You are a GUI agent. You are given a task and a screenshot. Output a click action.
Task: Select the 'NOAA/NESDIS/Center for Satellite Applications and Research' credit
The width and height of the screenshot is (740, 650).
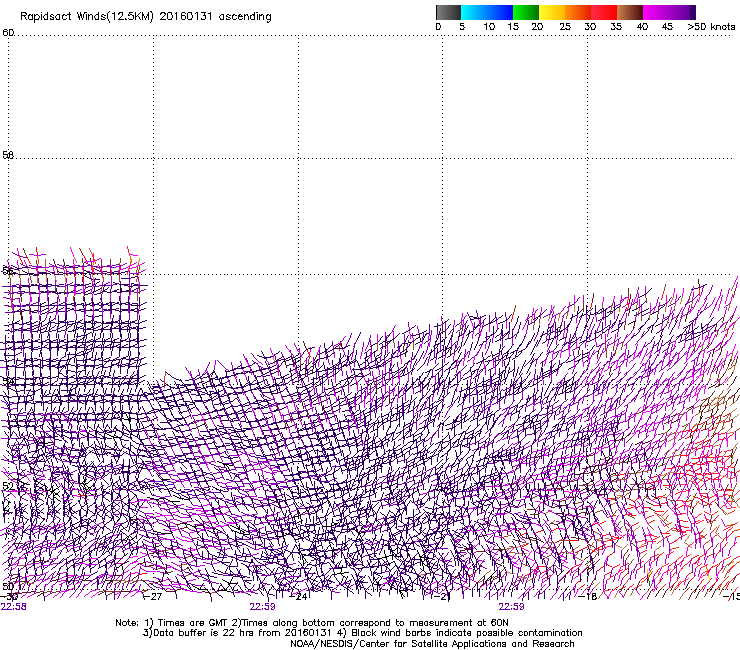[432, 644]
